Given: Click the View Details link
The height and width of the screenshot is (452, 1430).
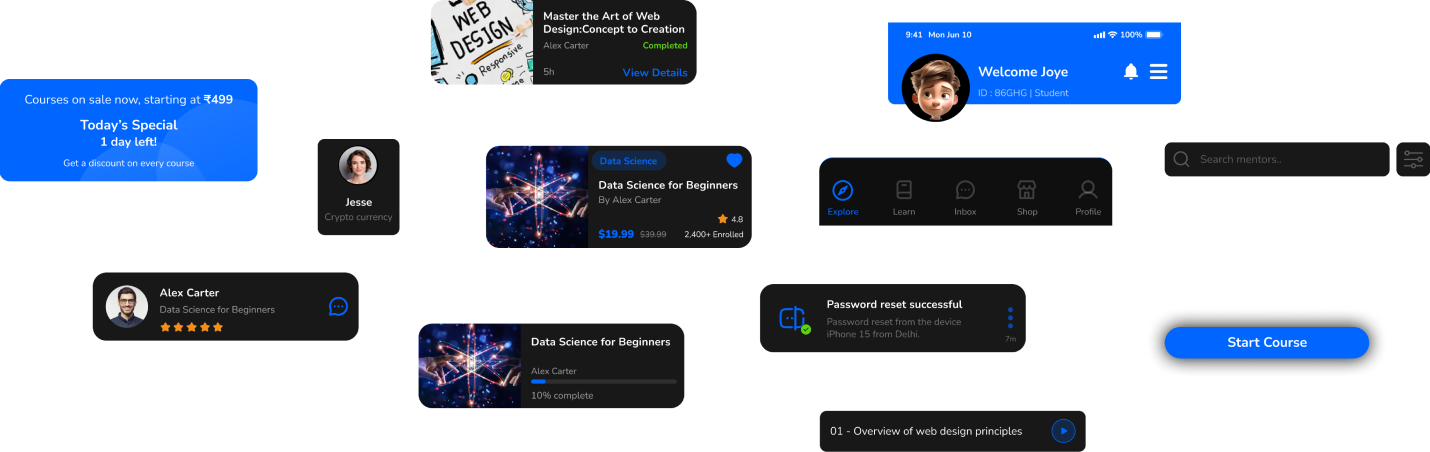Looking at the screenshot, I should [655, 73].
